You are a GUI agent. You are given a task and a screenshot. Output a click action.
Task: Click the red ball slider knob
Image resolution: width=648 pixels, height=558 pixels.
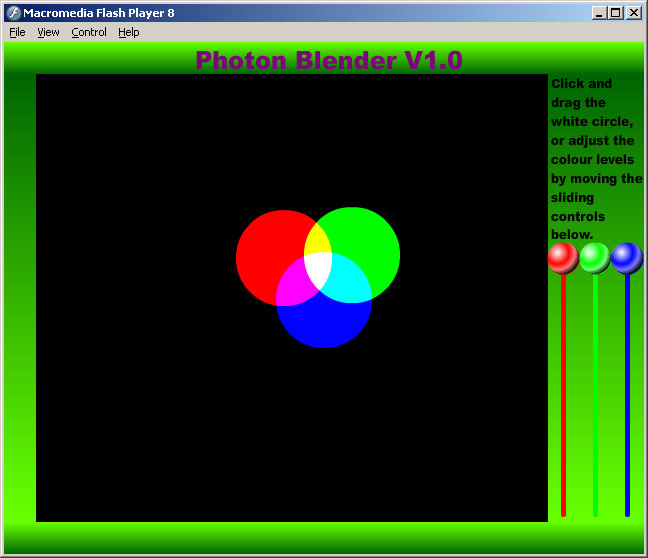pos(563,258)
